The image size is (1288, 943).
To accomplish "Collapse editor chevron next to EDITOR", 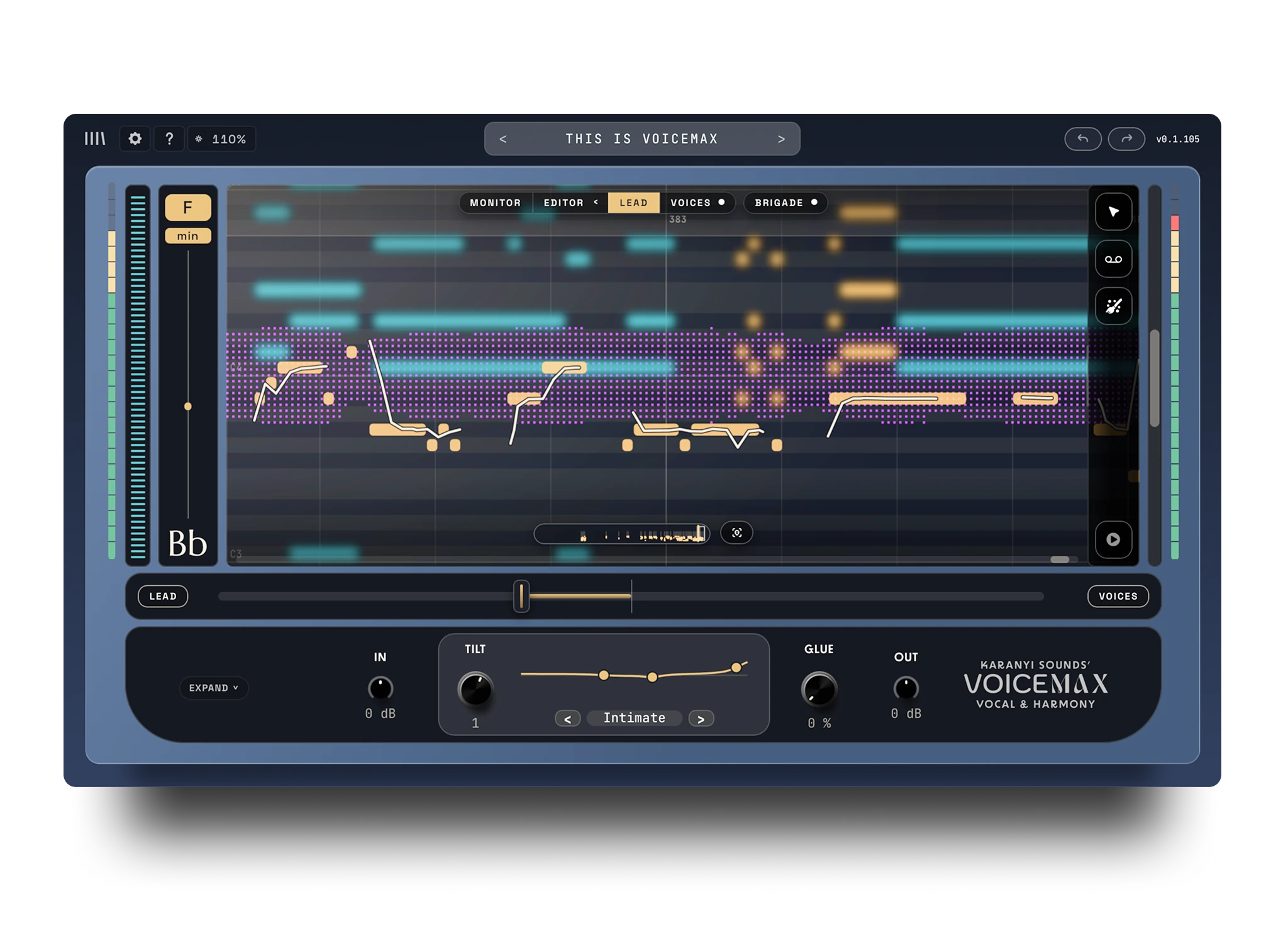I will tap(596, 202).
